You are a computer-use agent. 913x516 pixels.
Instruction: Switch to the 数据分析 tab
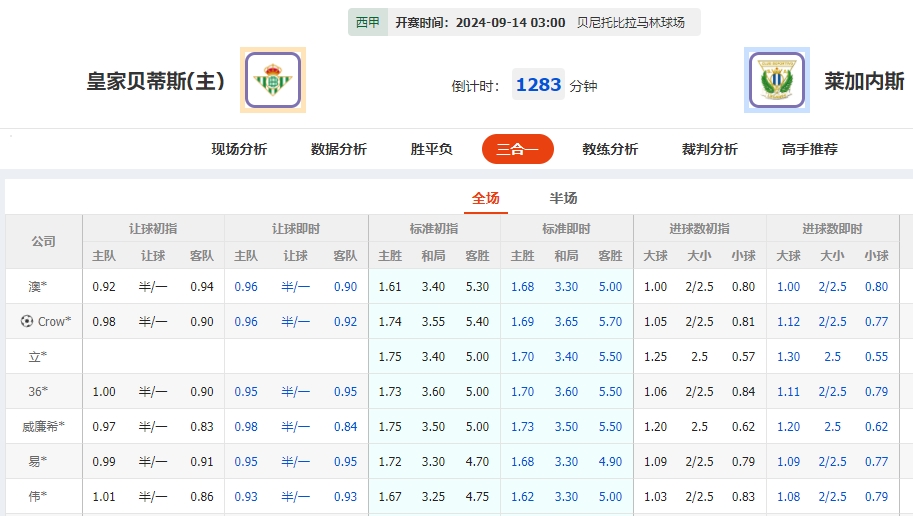tap(339, 149)
